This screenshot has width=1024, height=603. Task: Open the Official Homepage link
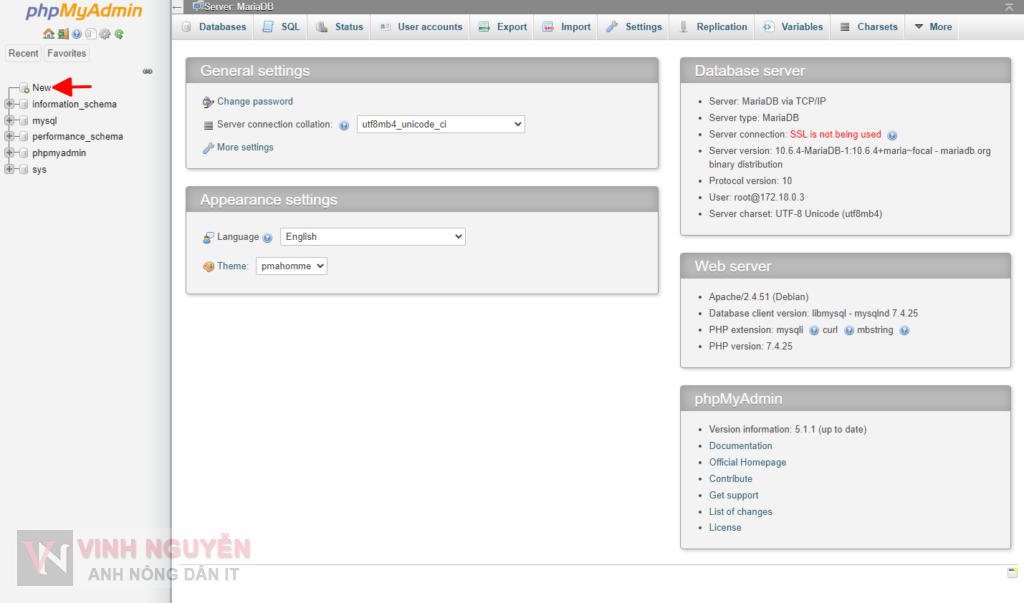tap(747, 462)
